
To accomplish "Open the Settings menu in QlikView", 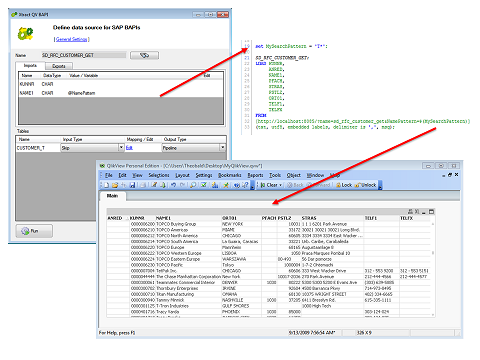I will tap(204, 175).
